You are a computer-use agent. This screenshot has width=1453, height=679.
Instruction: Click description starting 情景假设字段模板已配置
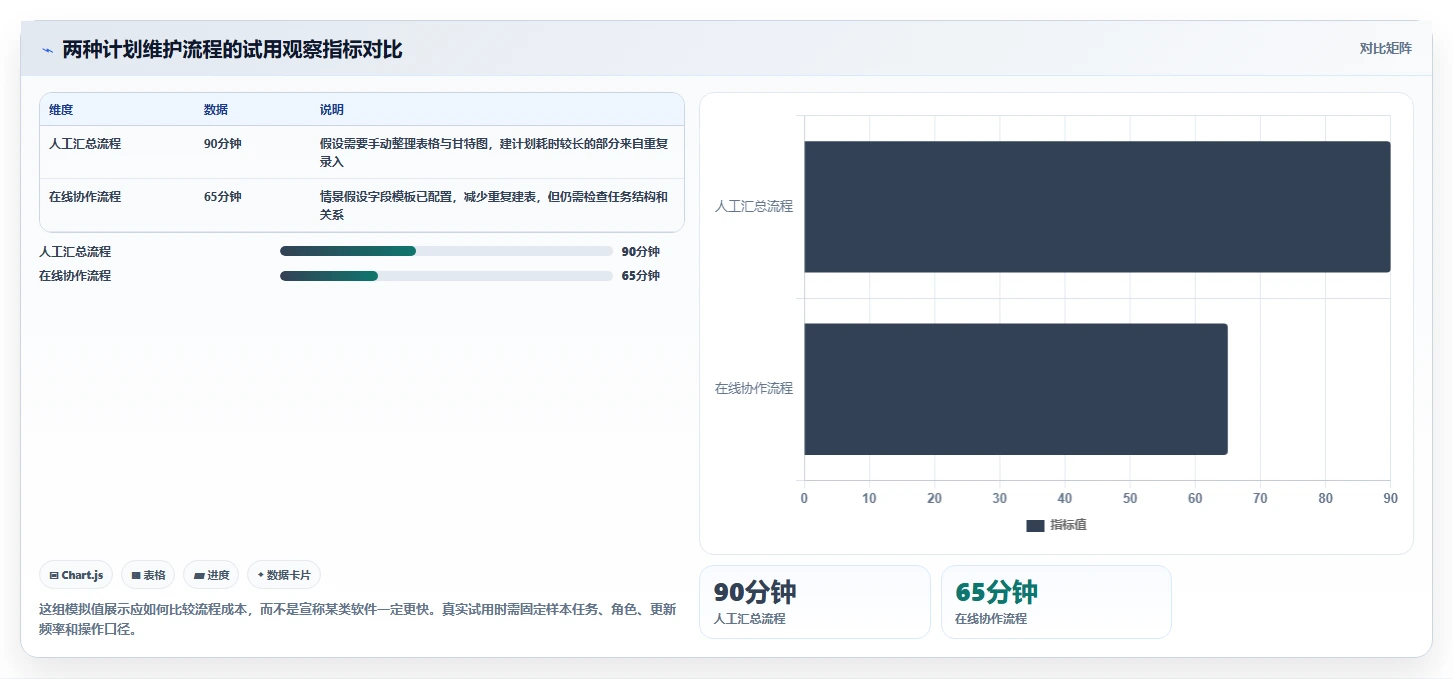(495, 205)
